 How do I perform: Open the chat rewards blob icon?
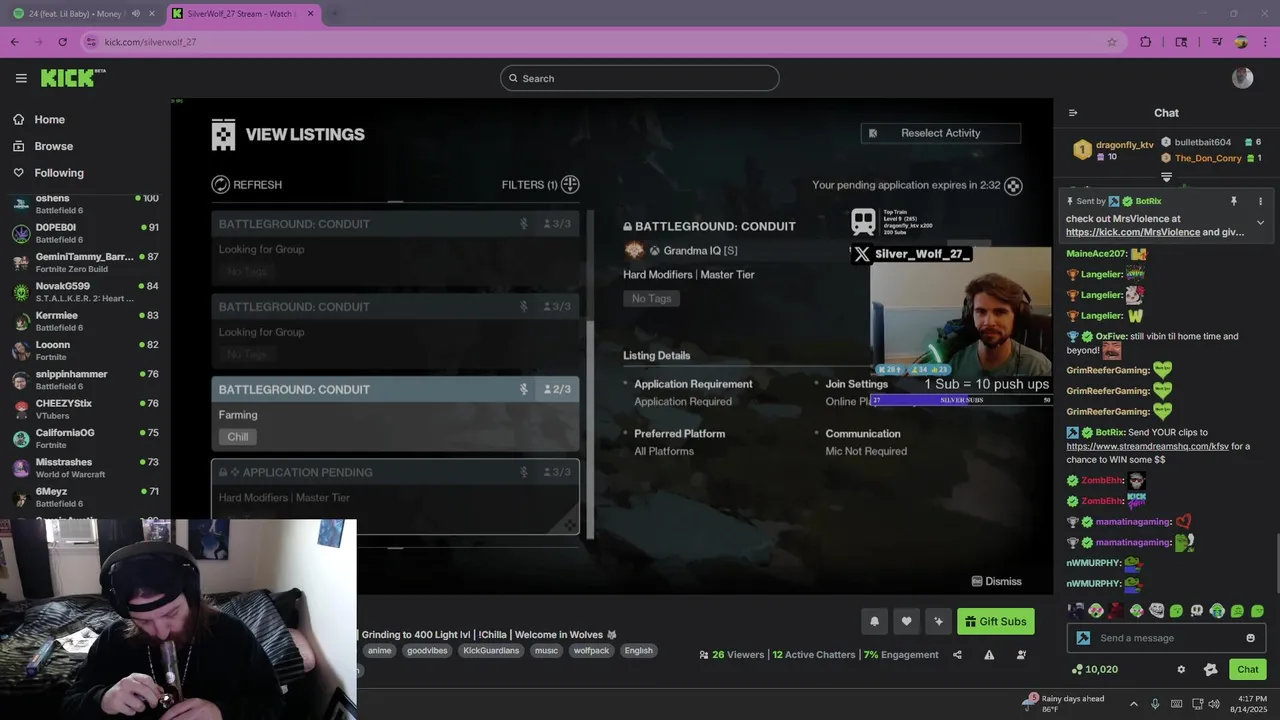point(1210,669)
